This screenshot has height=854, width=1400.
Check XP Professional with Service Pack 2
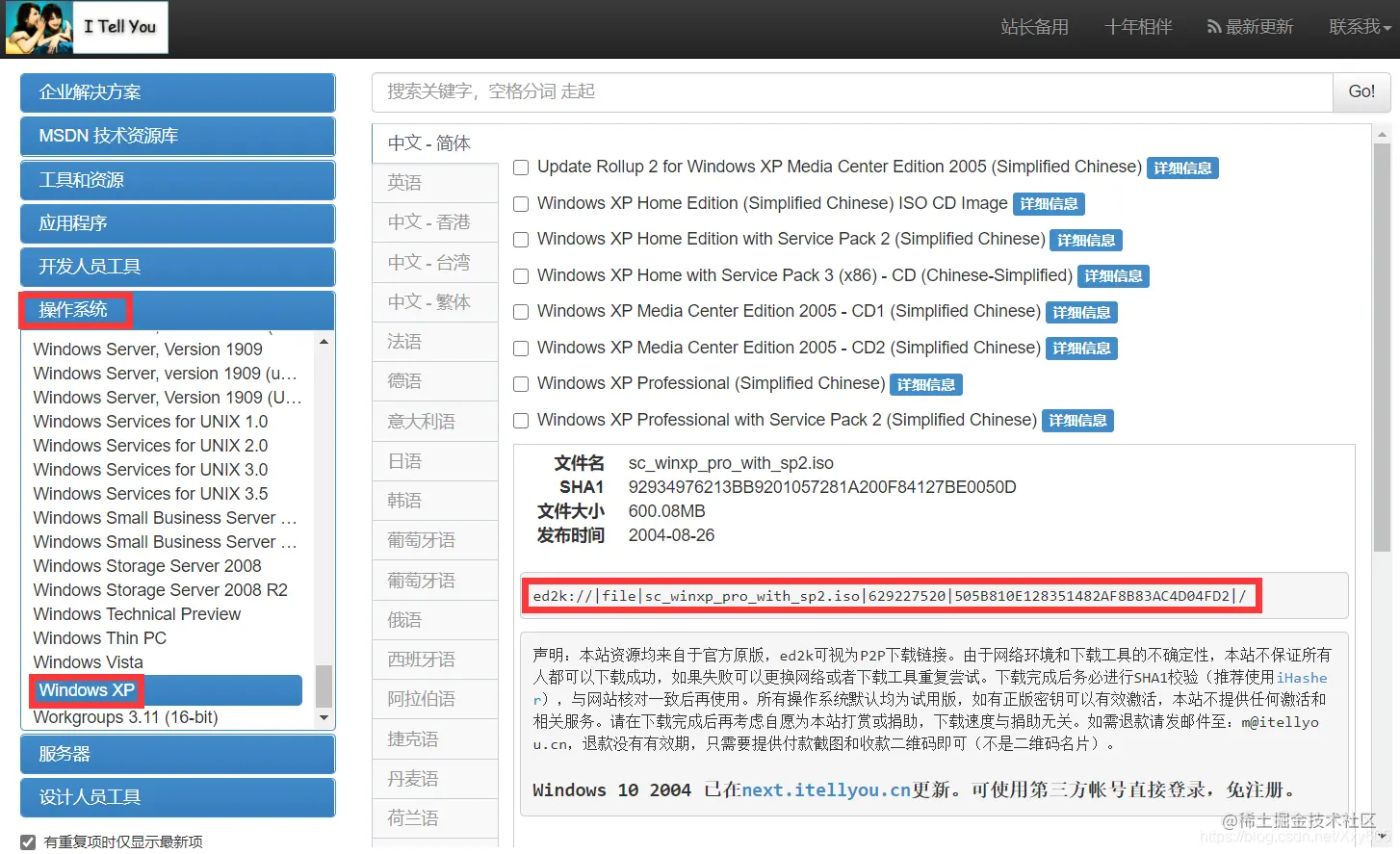pos(521,421)
